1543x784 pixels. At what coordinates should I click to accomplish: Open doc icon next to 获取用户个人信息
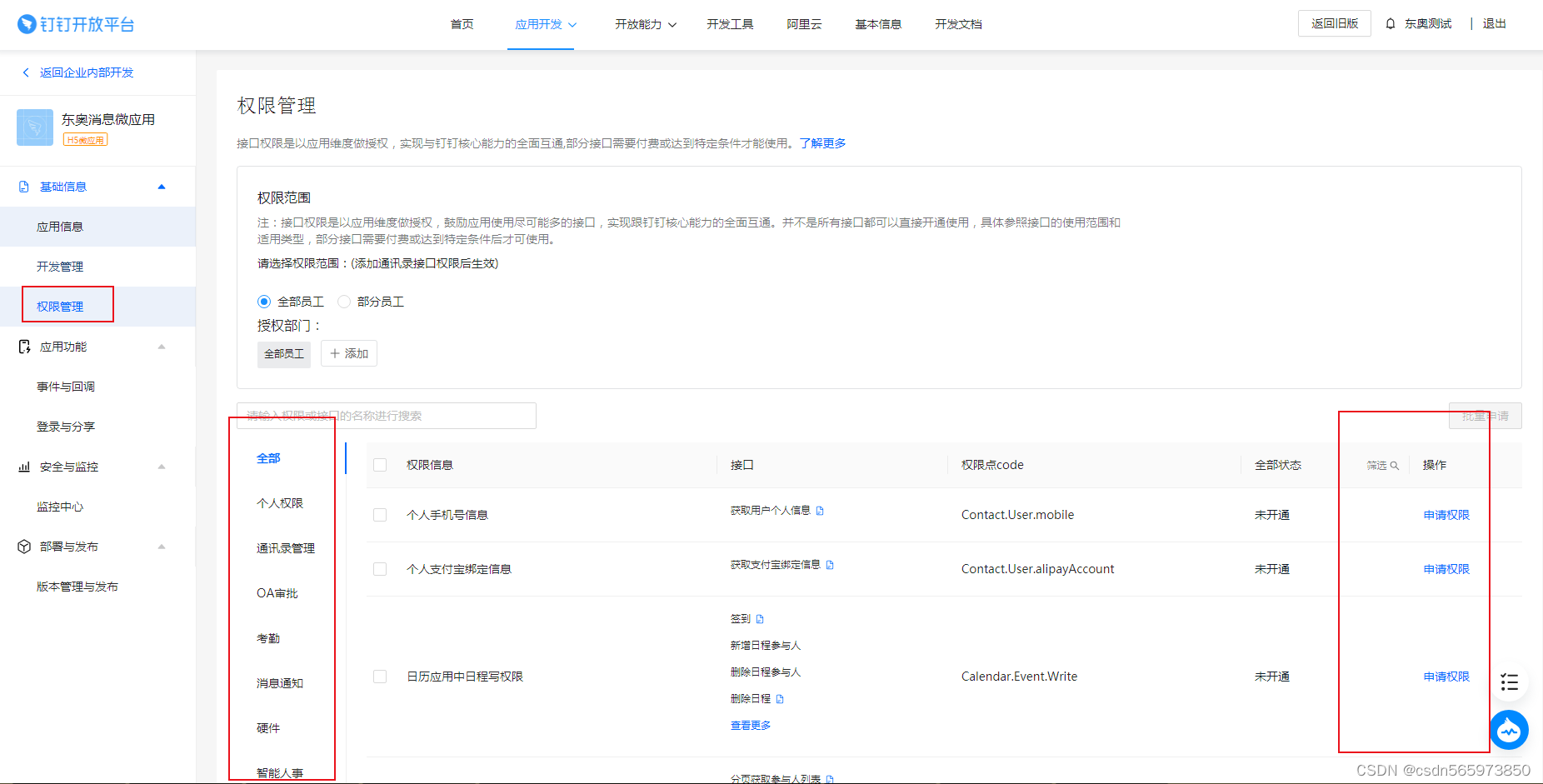pyautogui.click(x=820, y=511)
